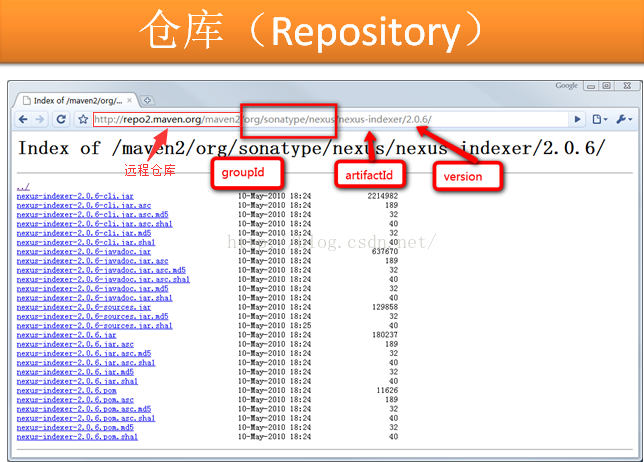644x462 pixels.
Task: Open nexus-indexer-2.0.6.pom link
Action: click(67, 390)
